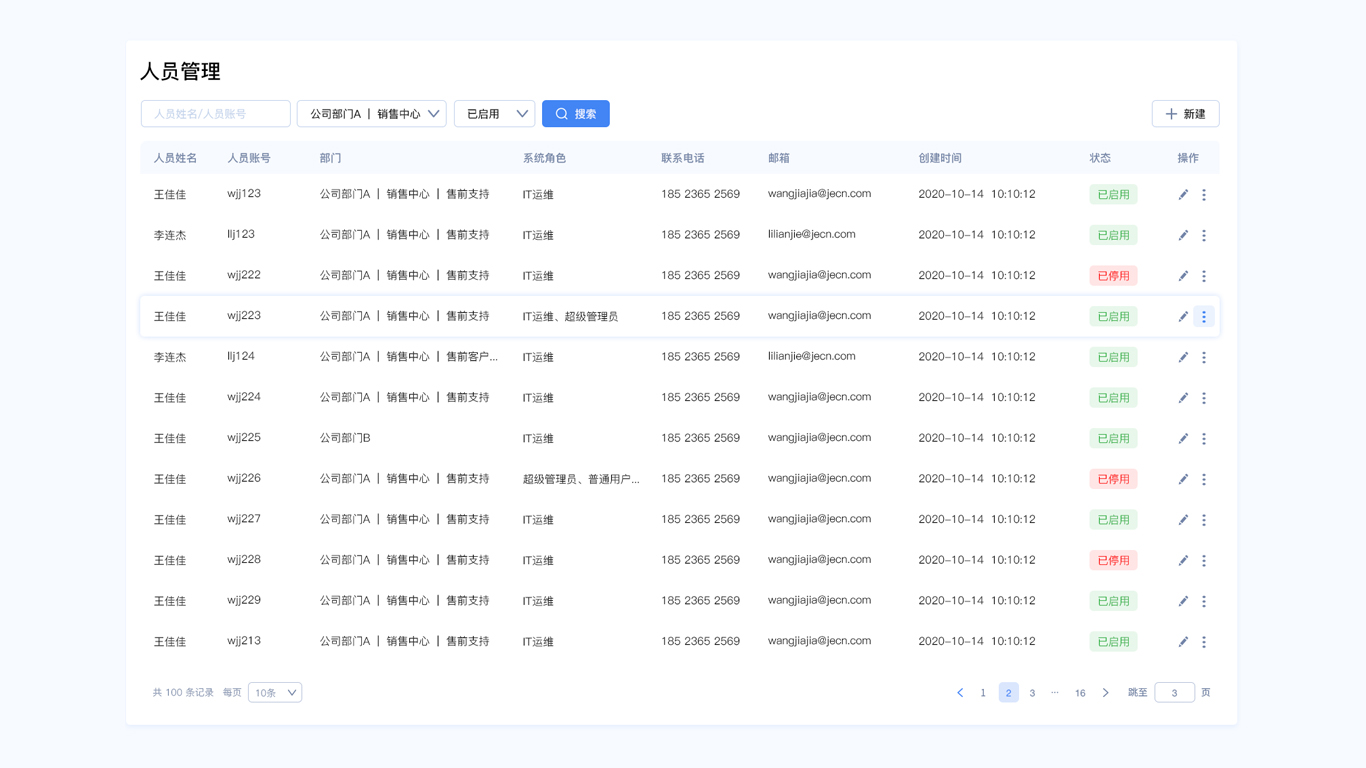
Task: Open more options for wjj226 row
Action: point(1204,479)
